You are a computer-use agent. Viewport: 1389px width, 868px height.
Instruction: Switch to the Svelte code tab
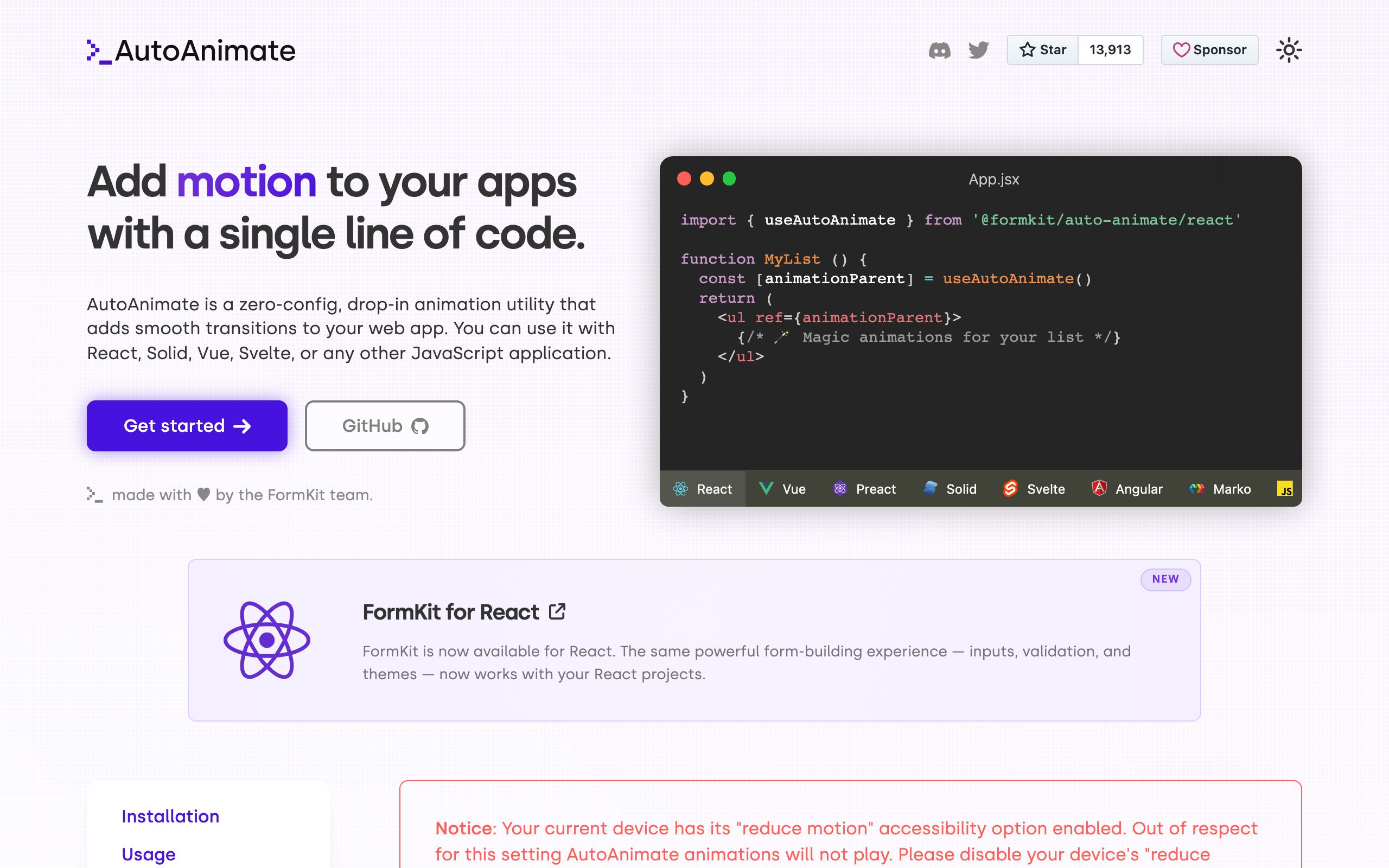point(1034,489)
